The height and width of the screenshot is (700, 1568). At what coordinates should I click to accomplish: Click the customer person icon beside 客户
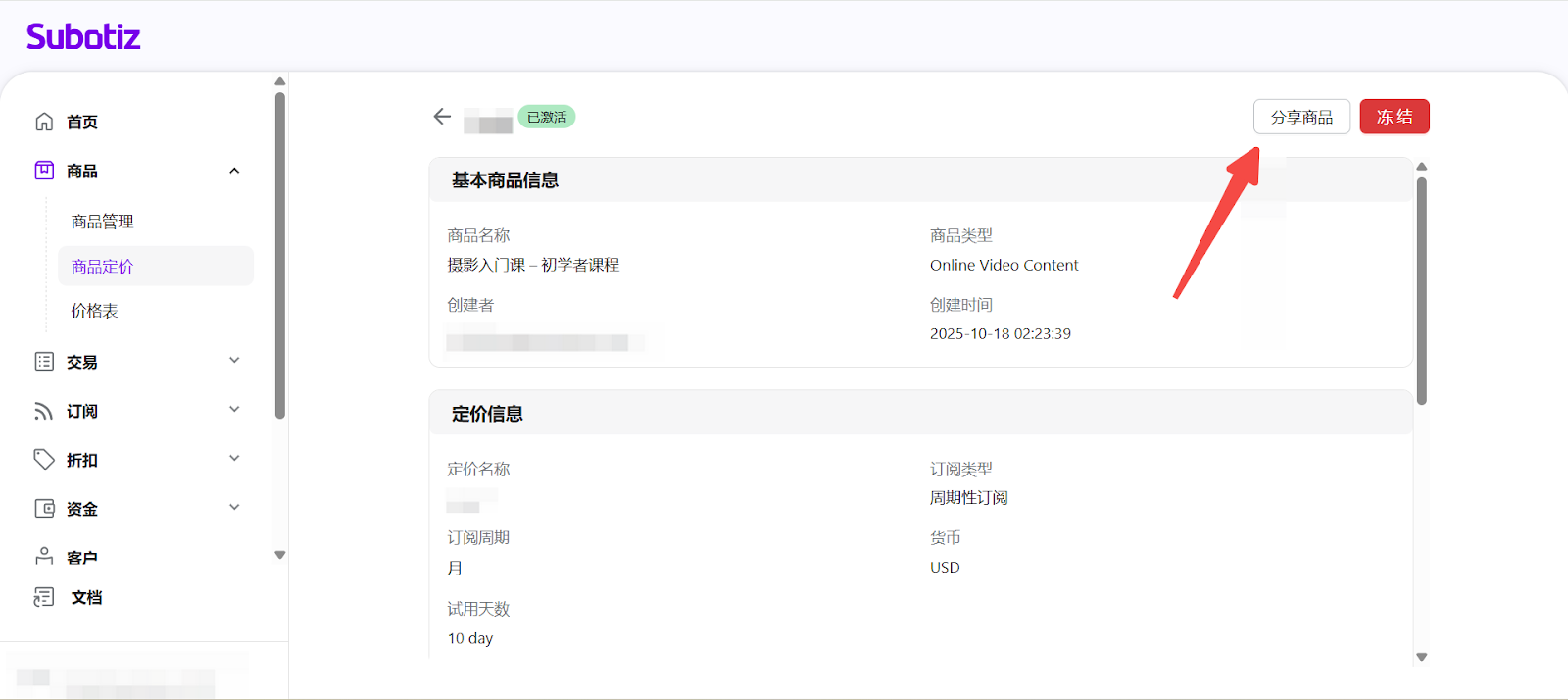click(x=44, y=556)
